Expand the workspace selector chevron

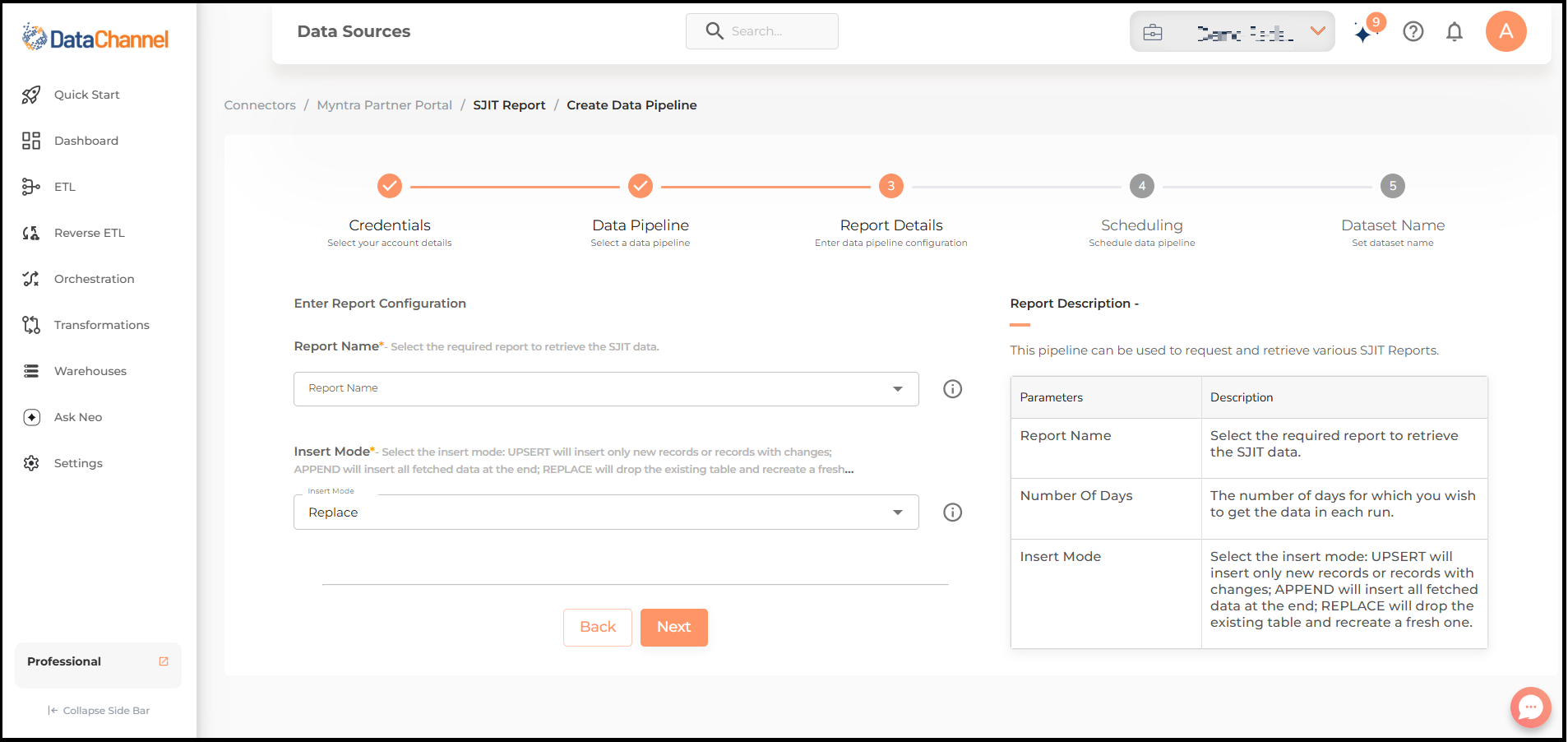(1318, 31)
